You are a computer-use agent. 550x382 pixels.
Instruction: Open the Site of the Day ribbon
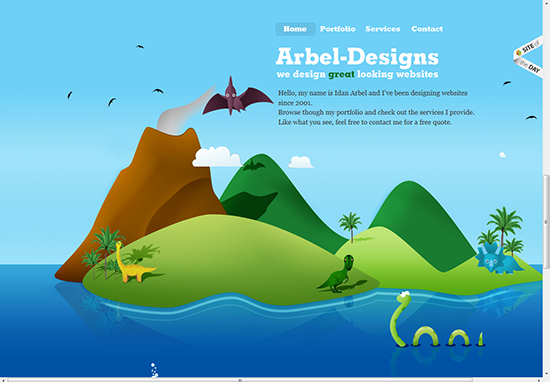(x=529, y=56)
